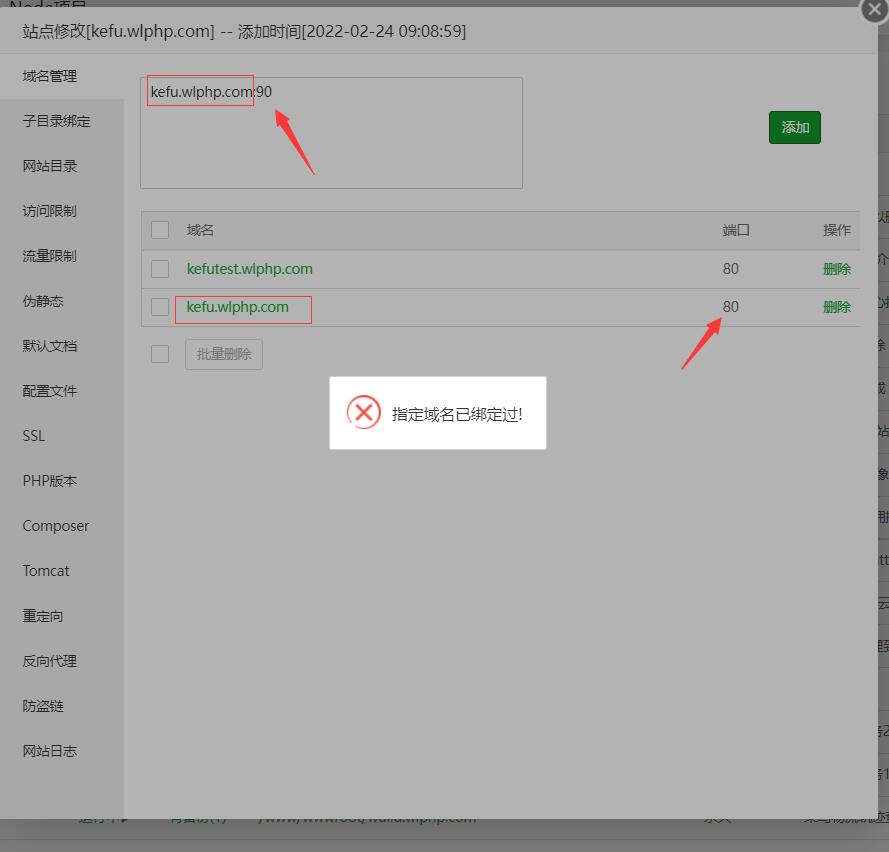The width and height of the screenshot is (889, 852).
Task: Open the SSL settings tab
Action: click(34, 436)
